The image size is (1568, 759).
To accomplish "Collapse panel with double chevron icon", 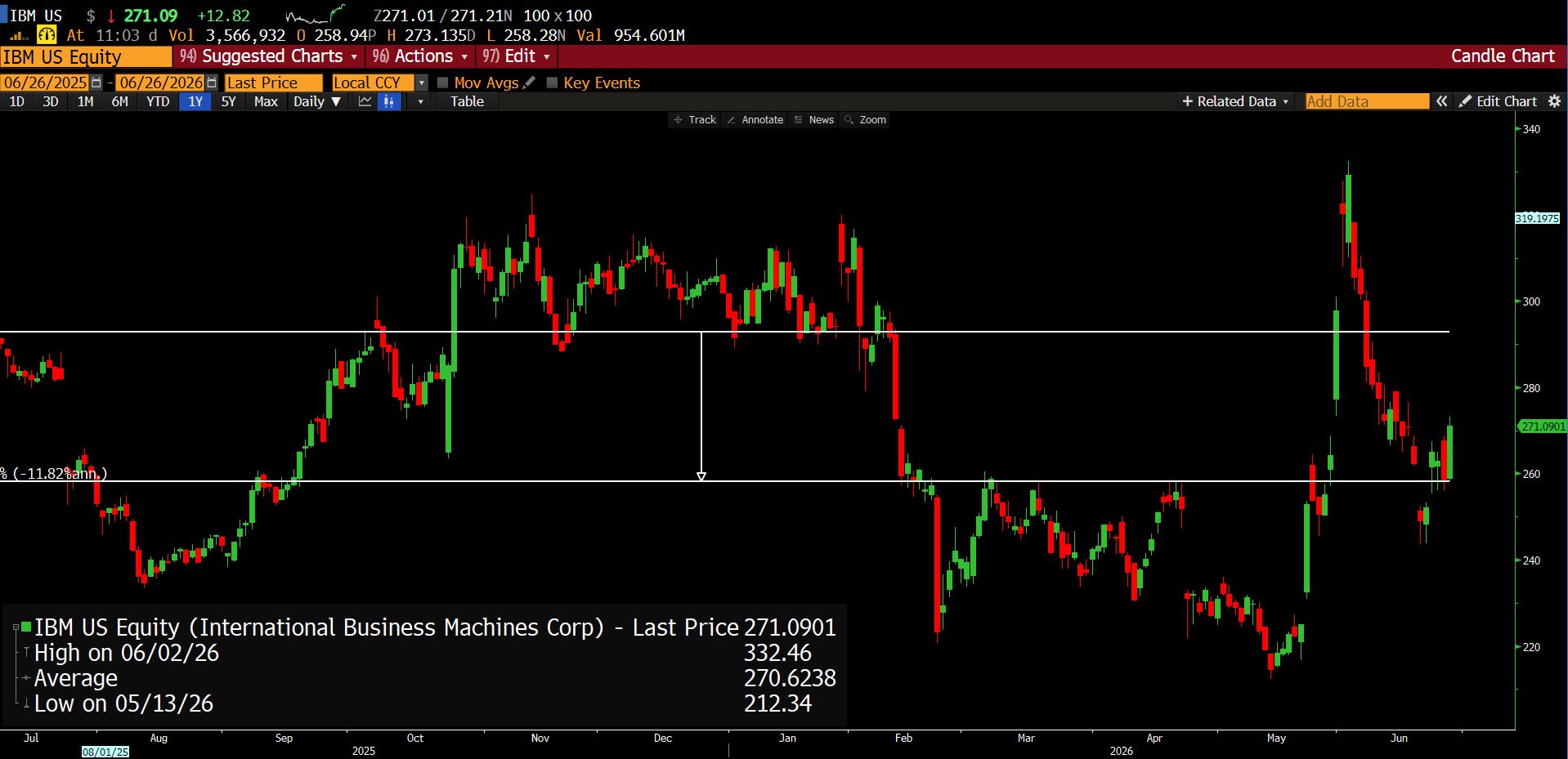I will point(1442,101).
